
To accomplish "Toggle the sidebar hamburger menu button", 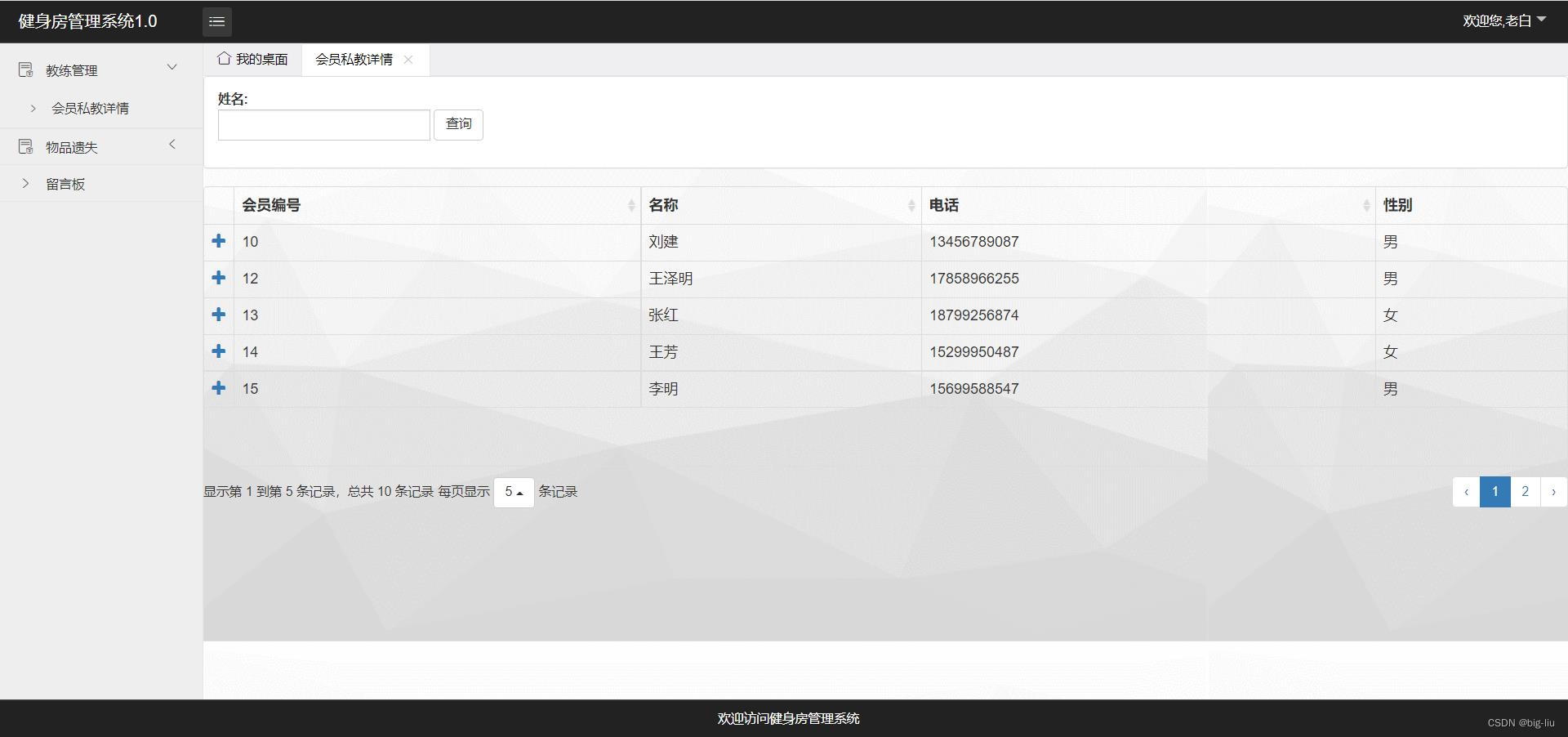I will point(217,21).
